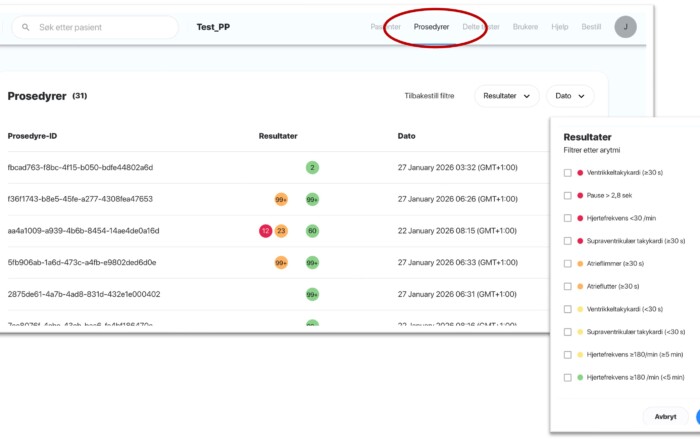Open procedure fbcad763-f8bc-4f15-b050-bdfe44802a6d
This screenshot has width=700, height=441.
coord(80,167)
